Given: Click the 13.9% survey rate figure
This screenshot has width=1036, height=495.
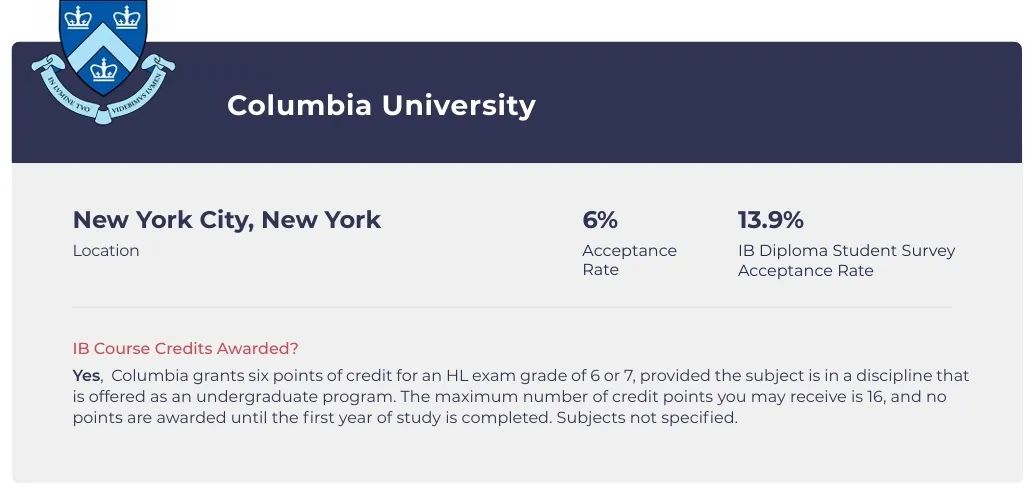Looking at the screenshot, I should click(x=770, y=220).
